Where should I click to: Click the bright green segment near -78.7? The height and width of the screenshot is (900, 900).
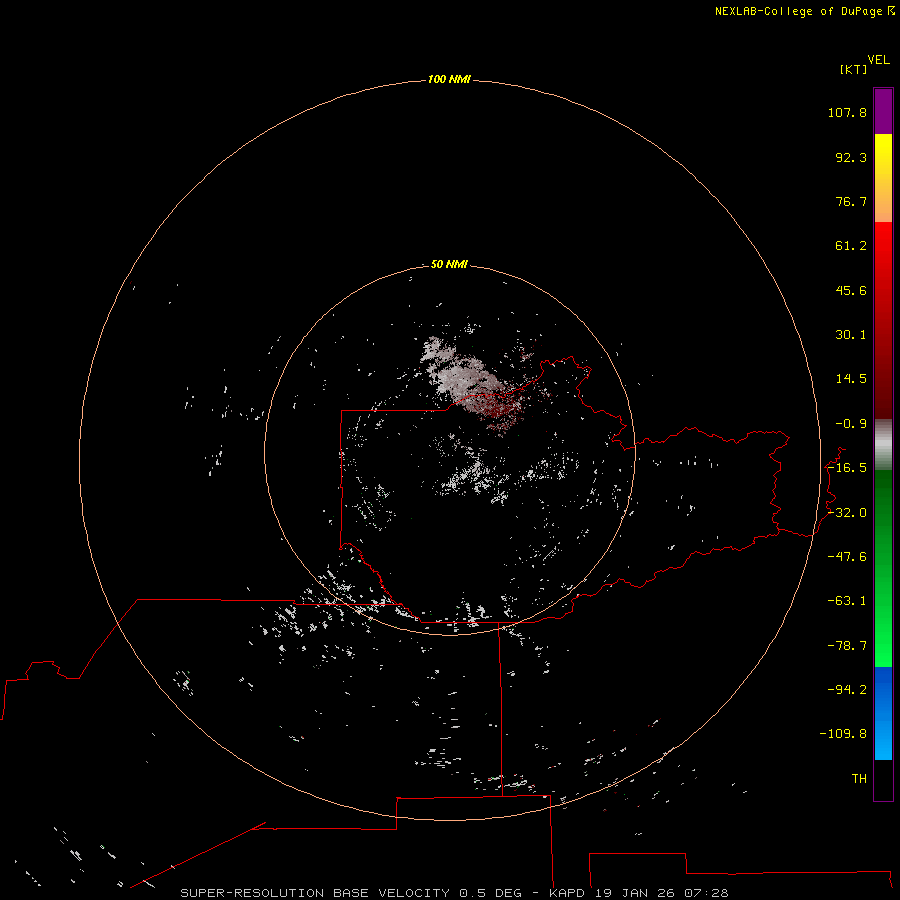[883, 646]
